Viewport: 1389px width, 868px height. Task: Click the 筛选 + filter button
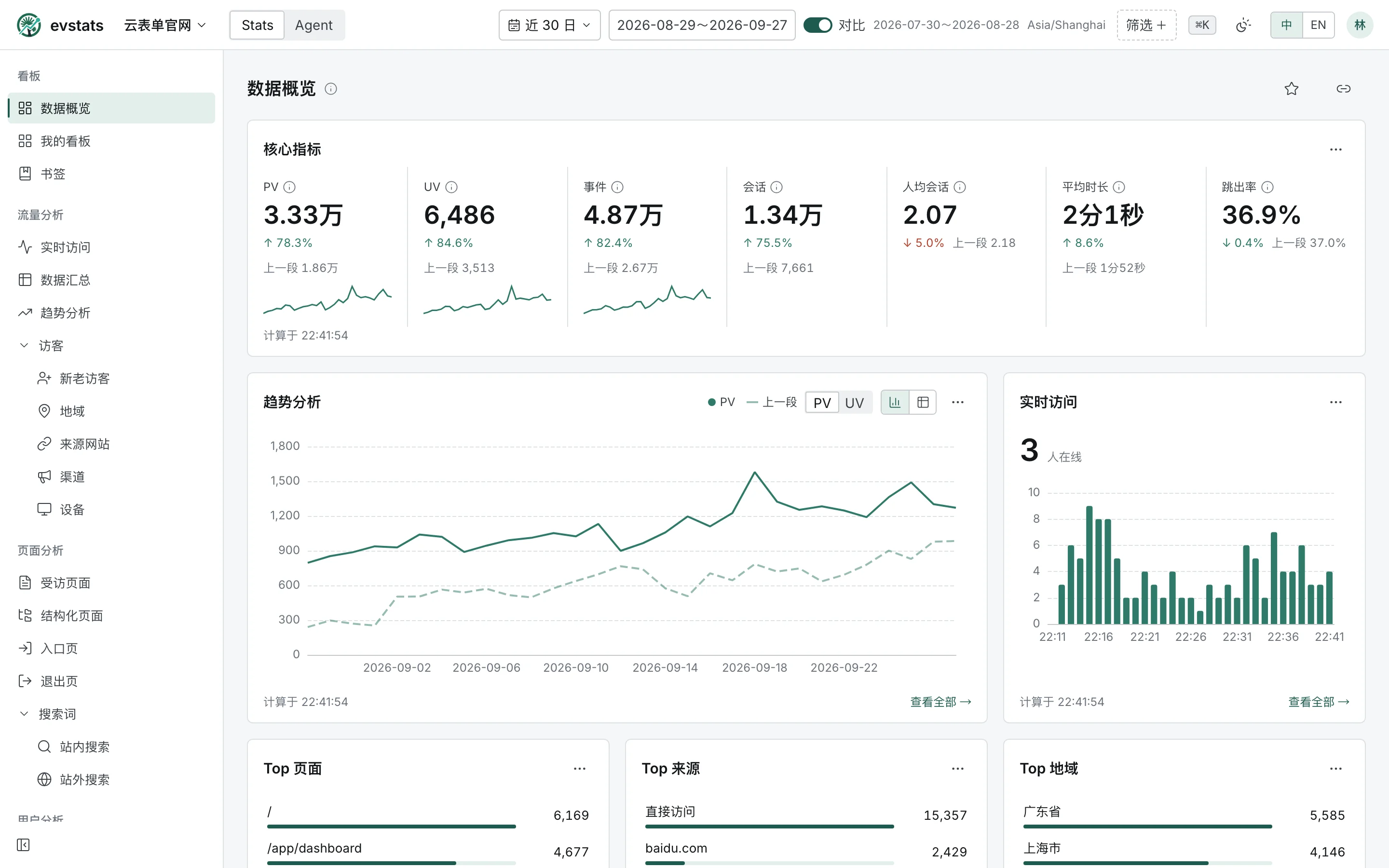pos(1146,25)
